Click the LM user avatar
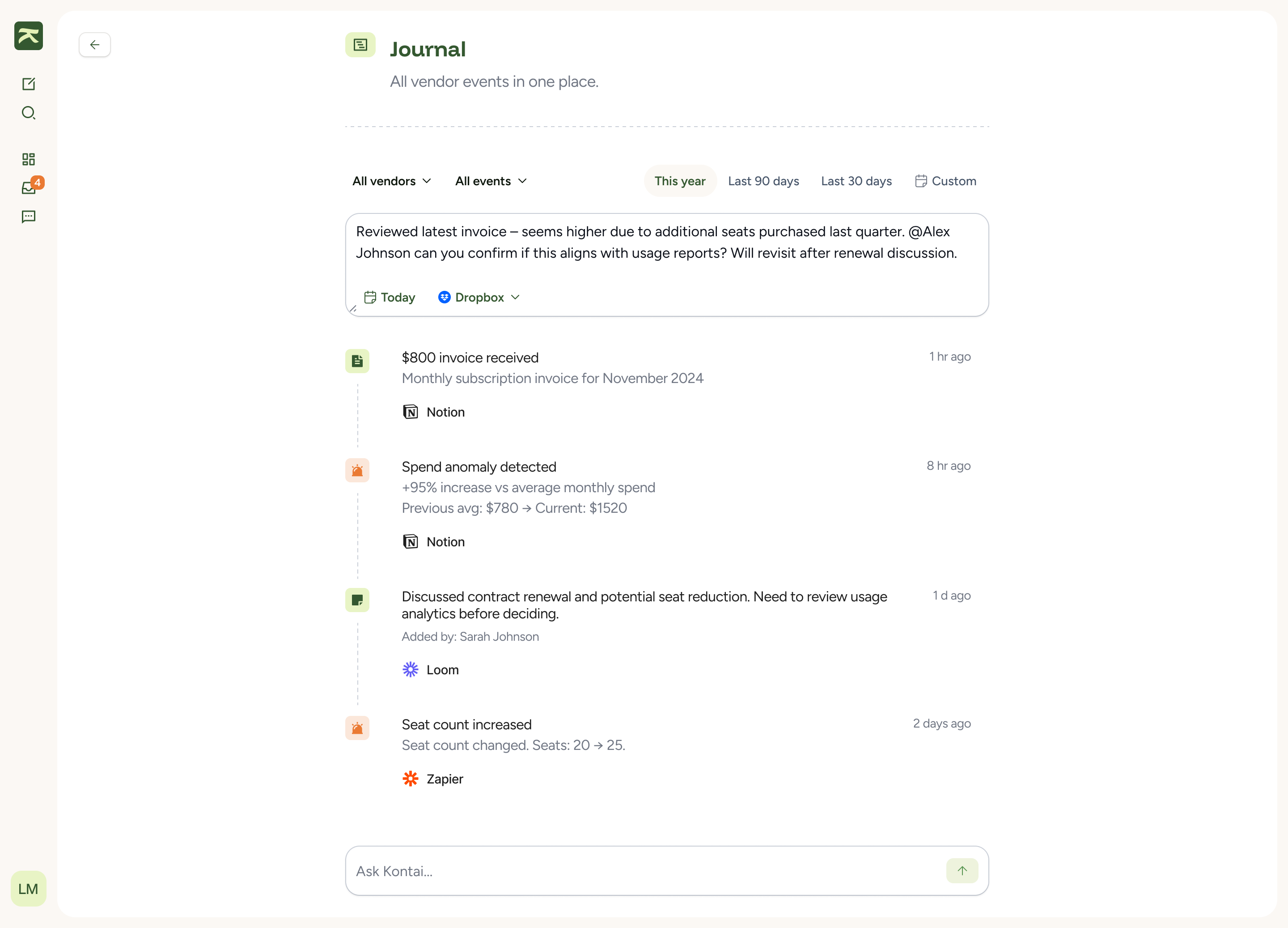Screen dimensions: 1288x928 (x=28, y=888)
